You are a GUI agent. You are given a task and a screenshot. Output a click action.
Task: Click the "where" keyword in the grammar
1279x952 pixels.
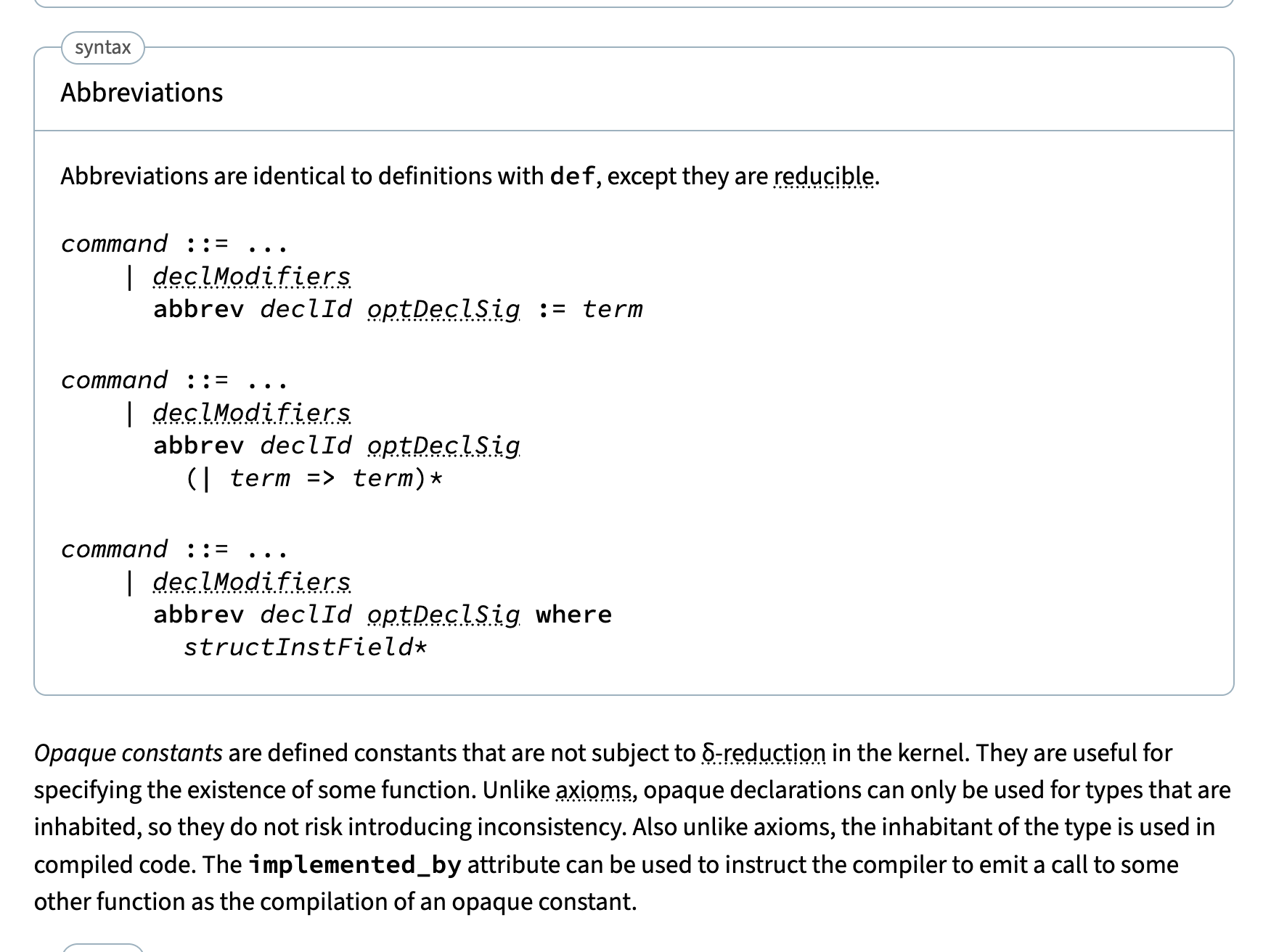click(573, 615)
